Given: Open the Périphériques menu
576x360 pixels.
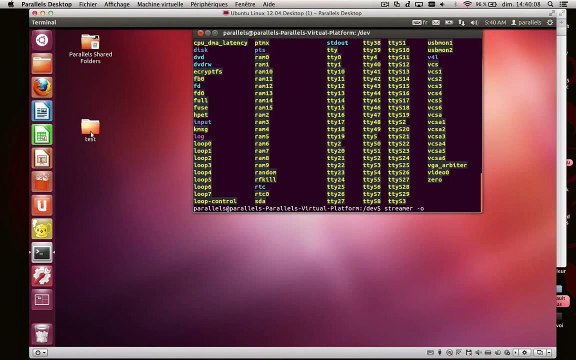Looking at the screenshot, I should coord(209,4).
